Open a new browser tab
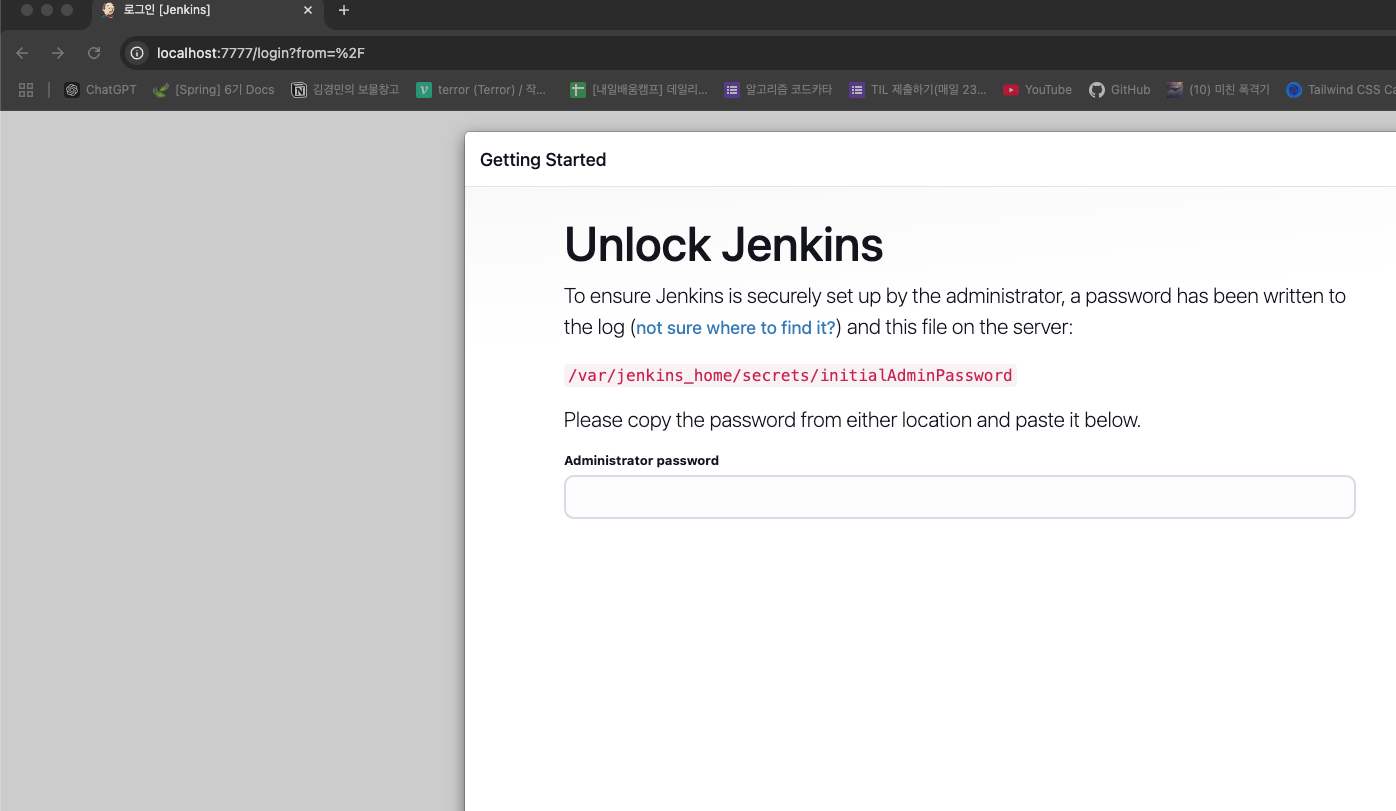 click(x=344, y=11)
